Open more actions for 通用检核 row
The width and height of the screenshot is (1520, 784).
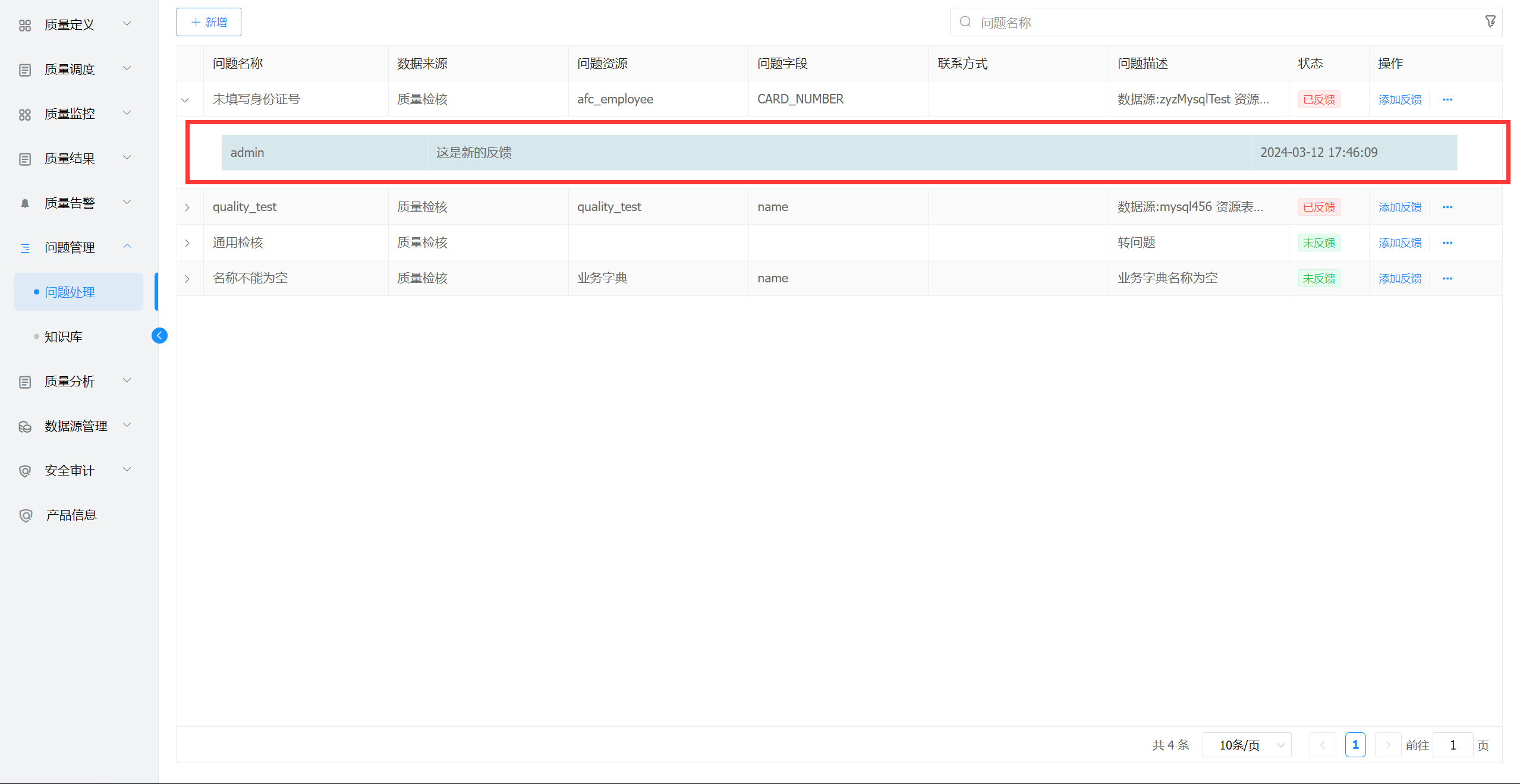click(x=1447, y=243)
